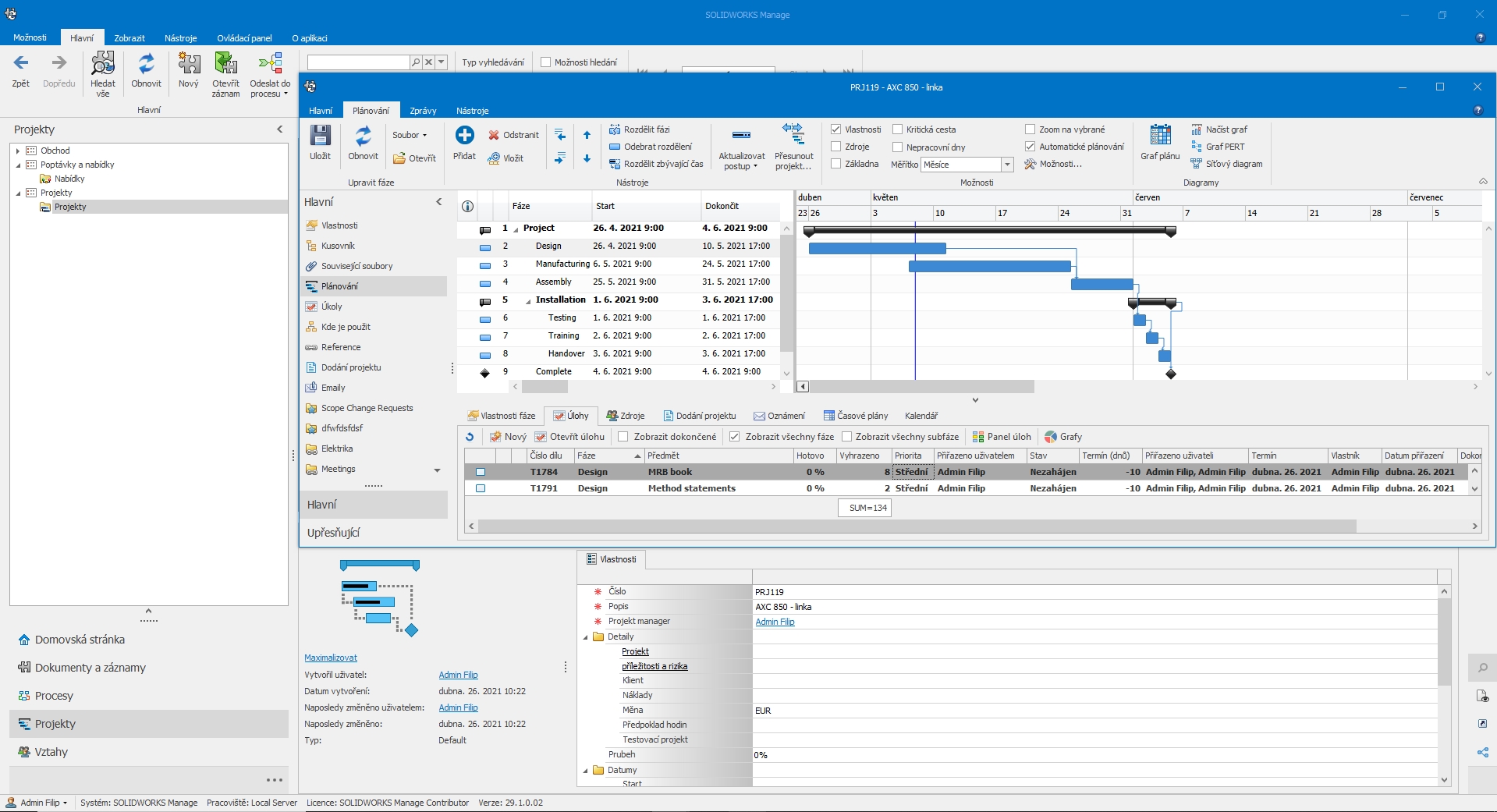Open the Soubor dropdown menu

click(410, 135)
